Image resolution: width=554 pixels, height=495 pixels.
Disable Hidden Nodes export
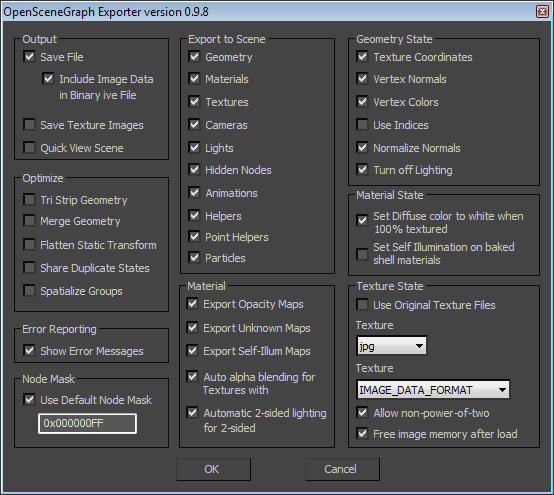(194, 170)
